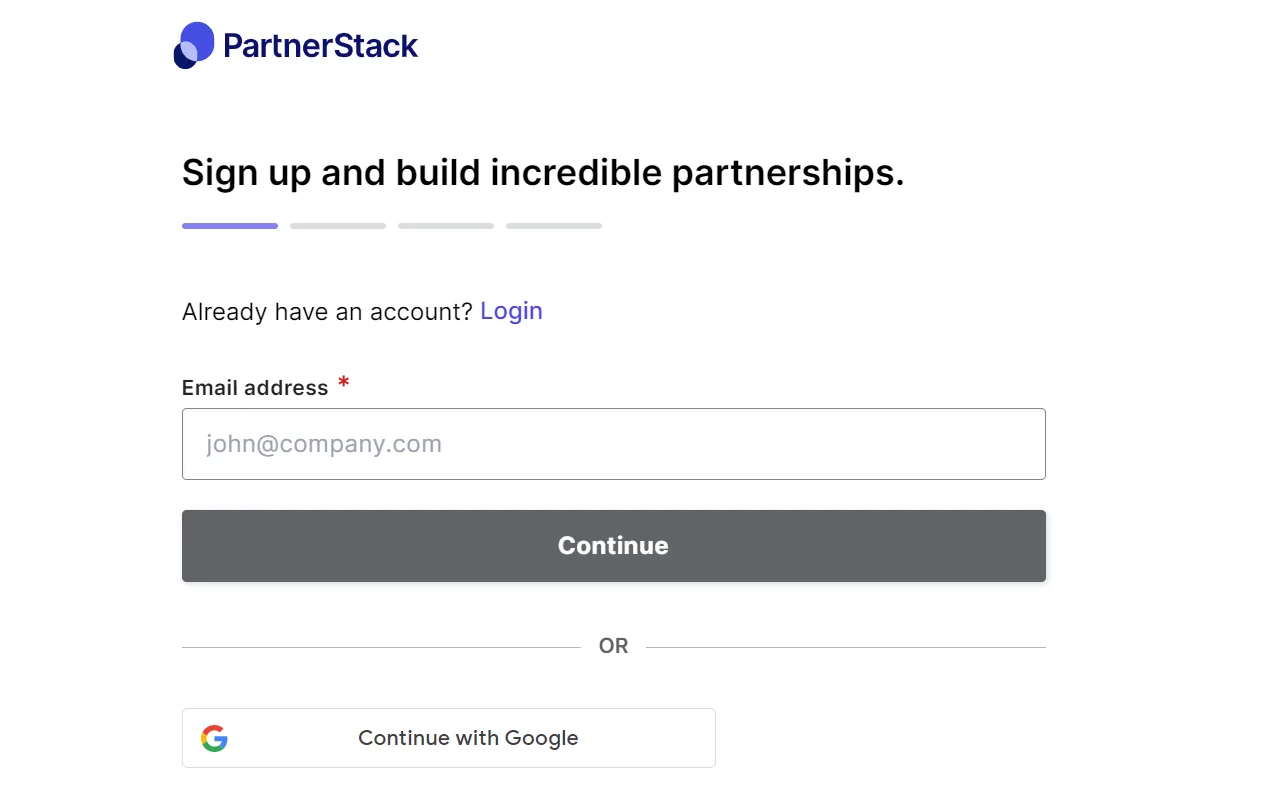This screenshot has height=802, width=1273.
Task: Click the Email address field label
Action: pyautogui.click(x=255, y=387)
